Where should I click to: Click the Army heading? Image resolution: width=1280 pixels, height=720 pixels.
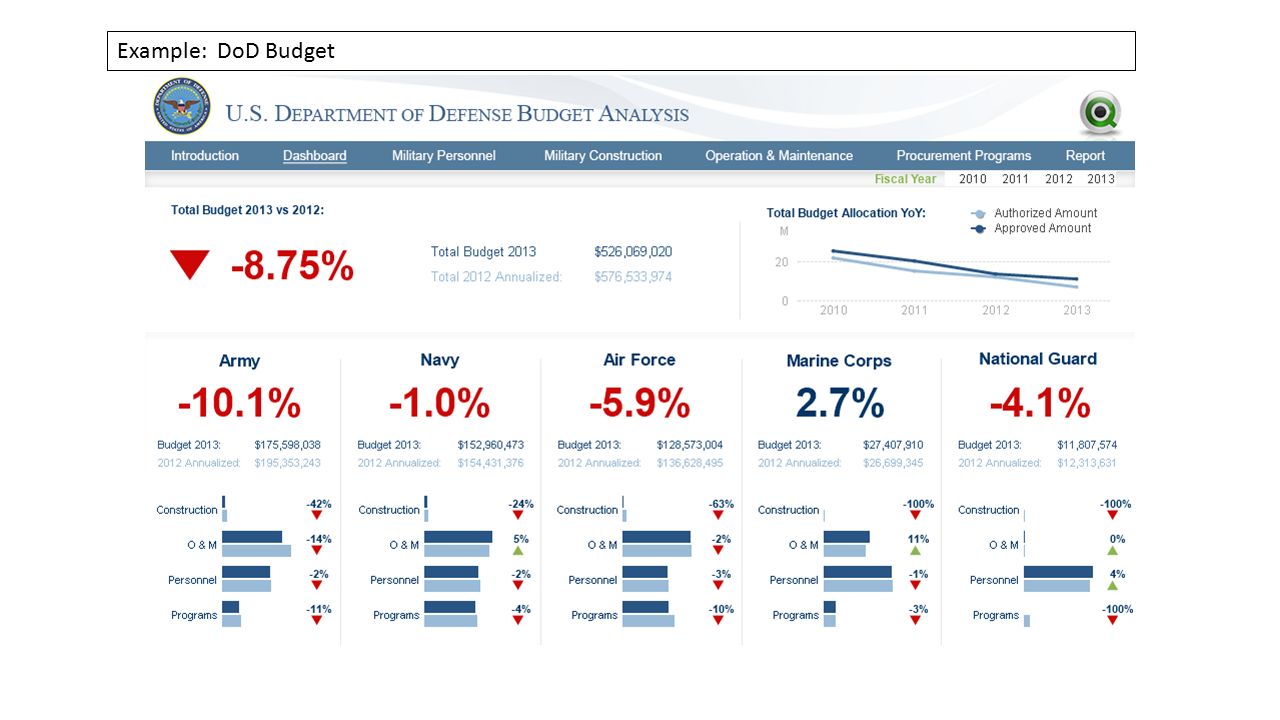(x=239, y=361)
